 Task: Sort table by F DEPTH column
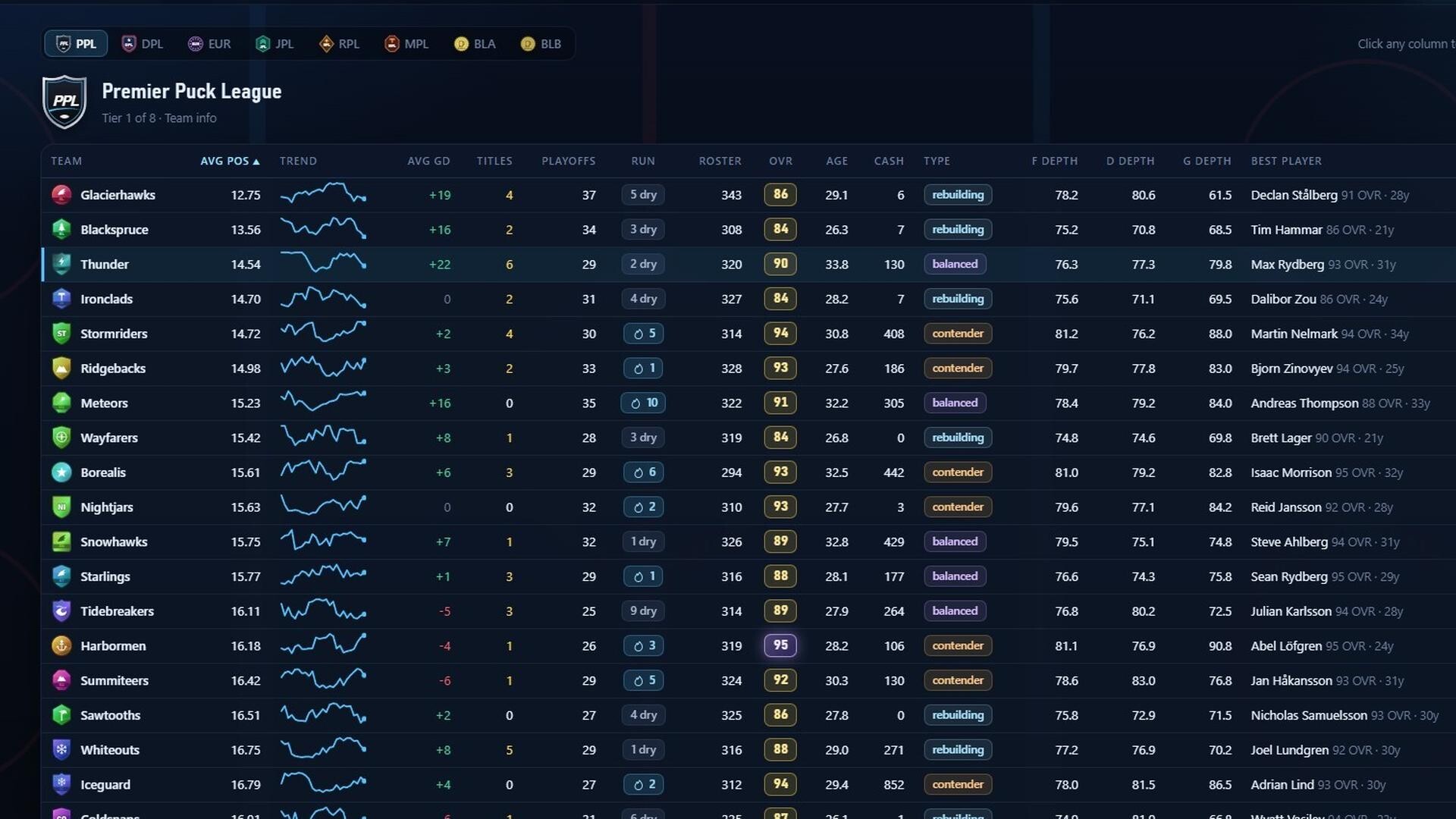pos(1055,161)
